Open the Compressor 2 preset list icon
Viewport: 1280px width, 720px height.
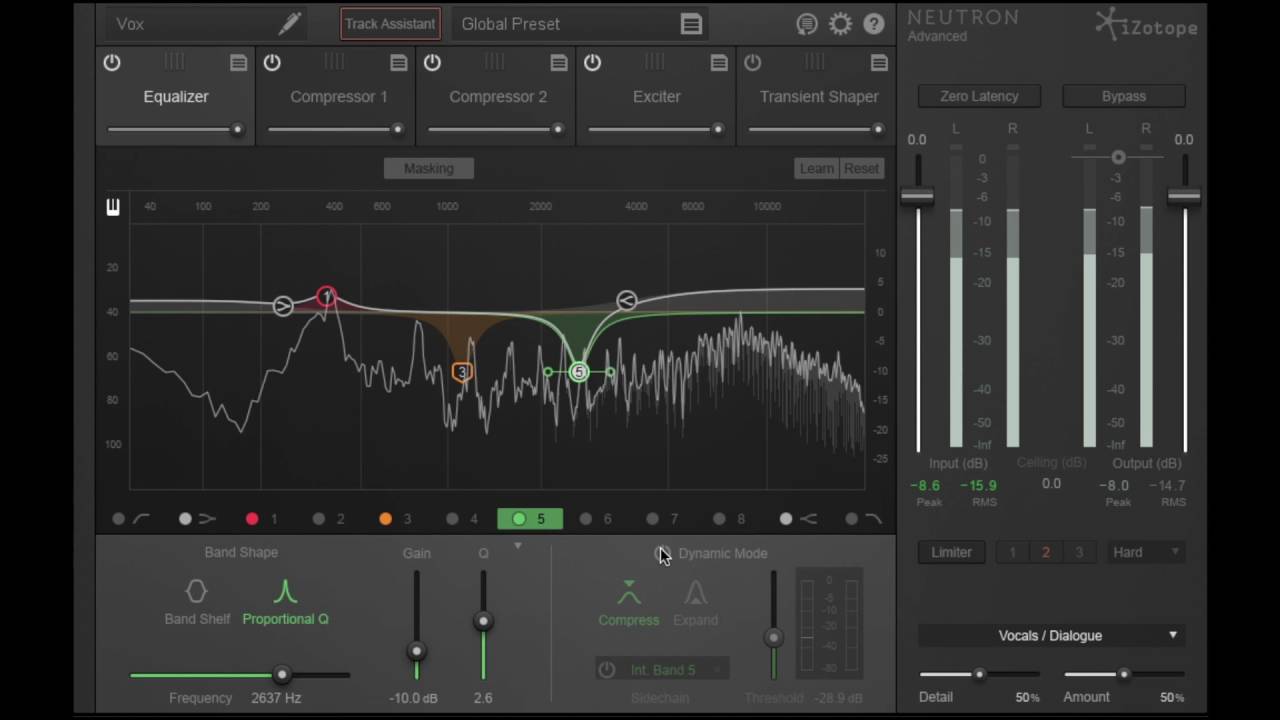pyautogui.click(x=558, y=63)
